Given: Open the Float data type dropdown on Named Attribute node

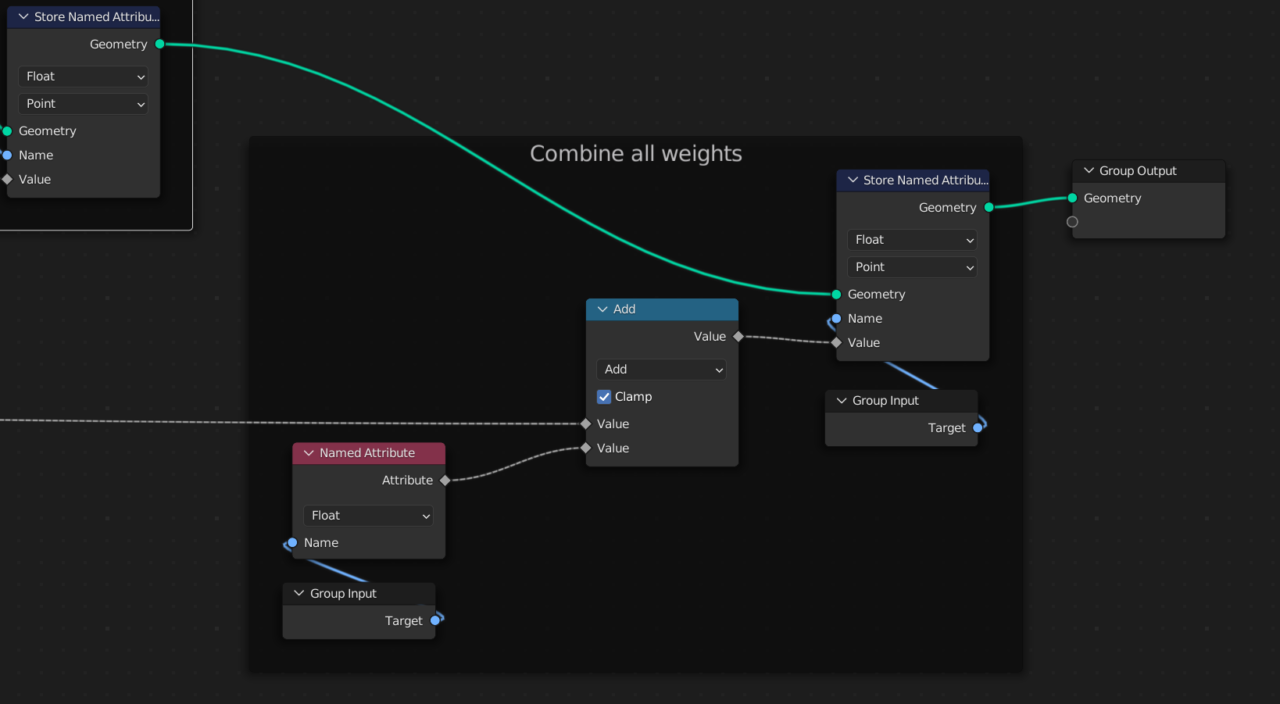Looking at the screenshot, I should click(x=368, y=515).
